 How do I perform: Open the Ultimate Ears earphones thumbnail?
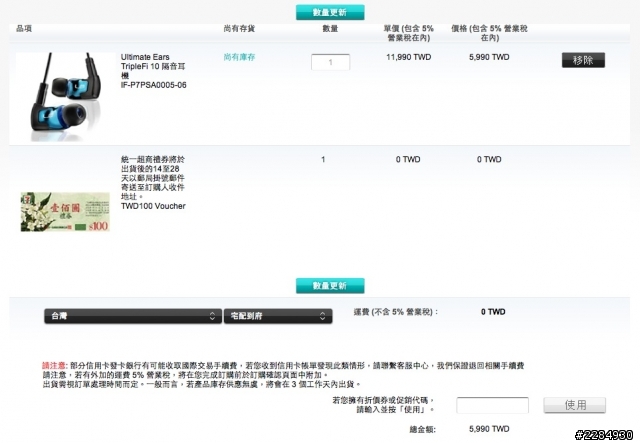(65, 96)
